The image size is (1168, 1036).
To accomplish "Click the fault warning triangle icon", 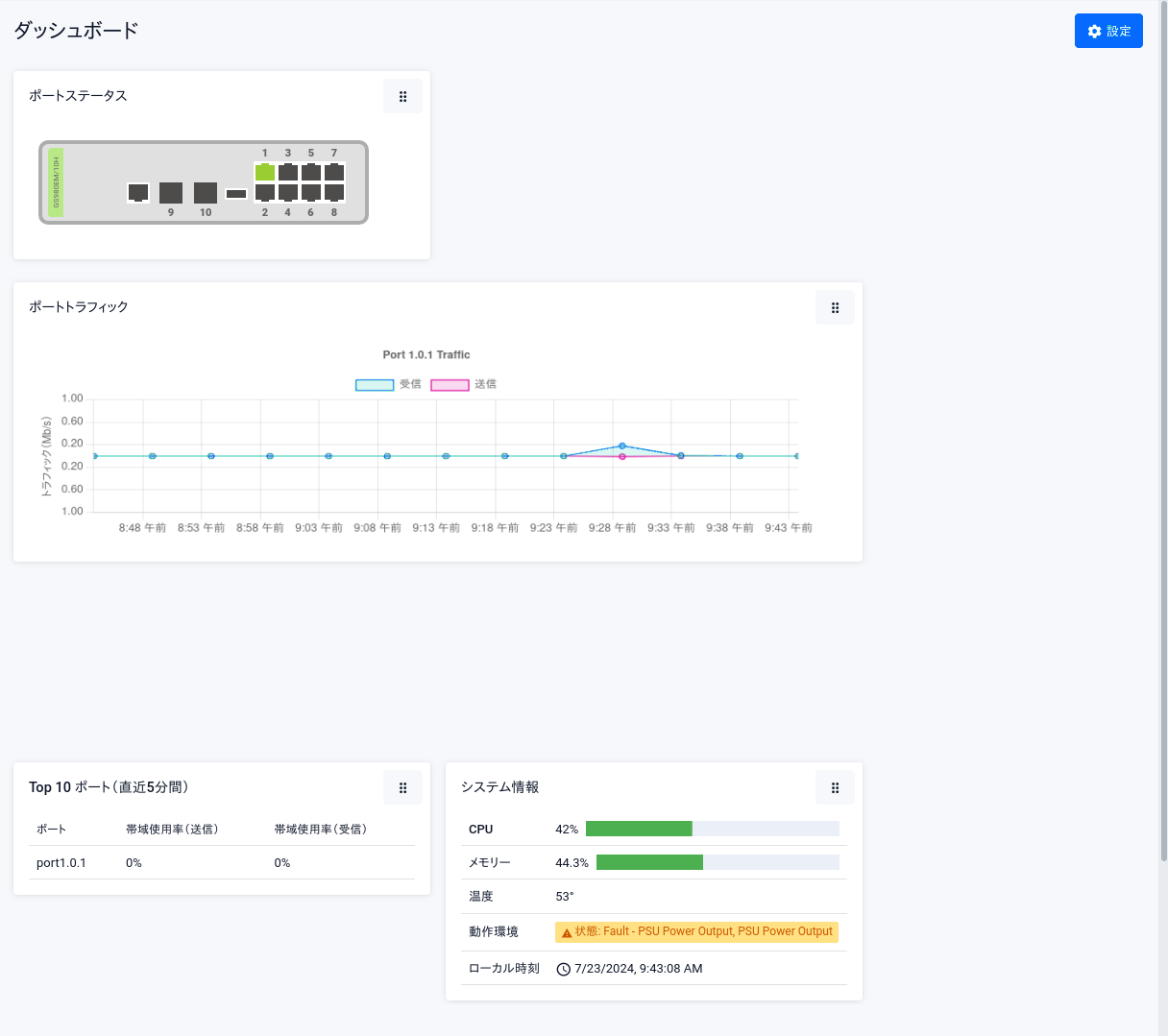I will [567, 932].
